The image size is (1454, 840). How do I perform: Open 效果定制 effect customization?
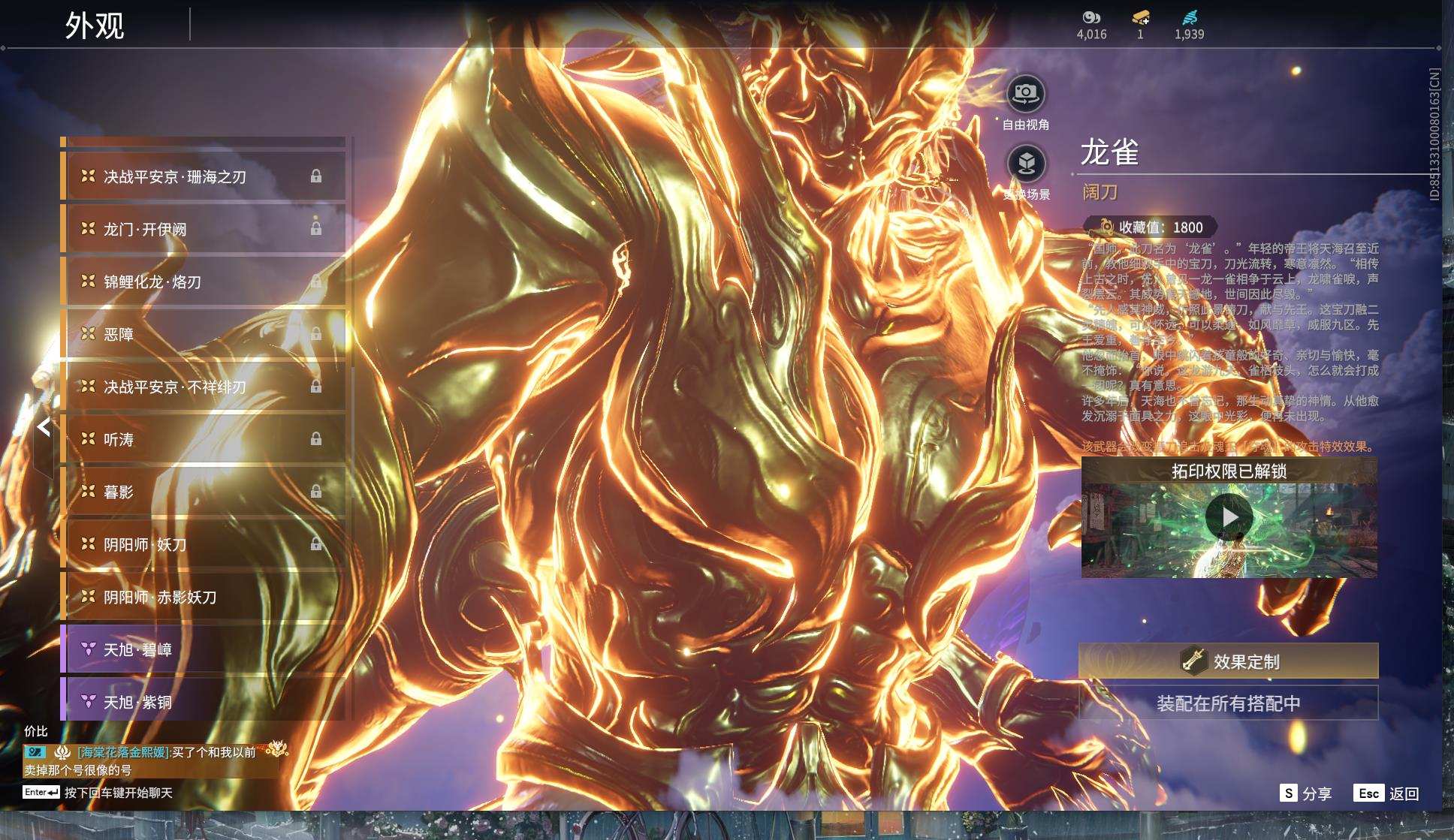[x=1229, y=661]
